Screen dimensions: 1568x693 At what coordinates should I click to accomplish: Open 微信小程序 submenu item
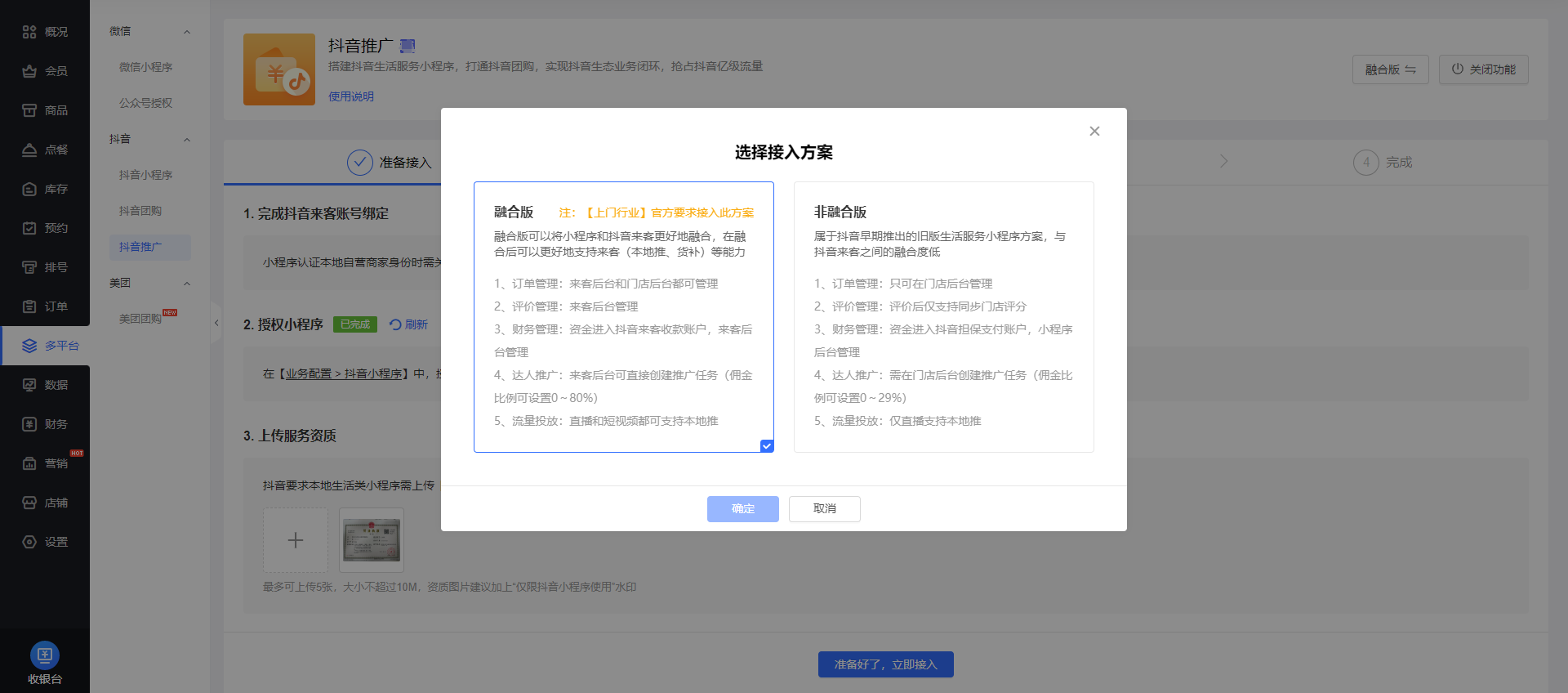146,67
